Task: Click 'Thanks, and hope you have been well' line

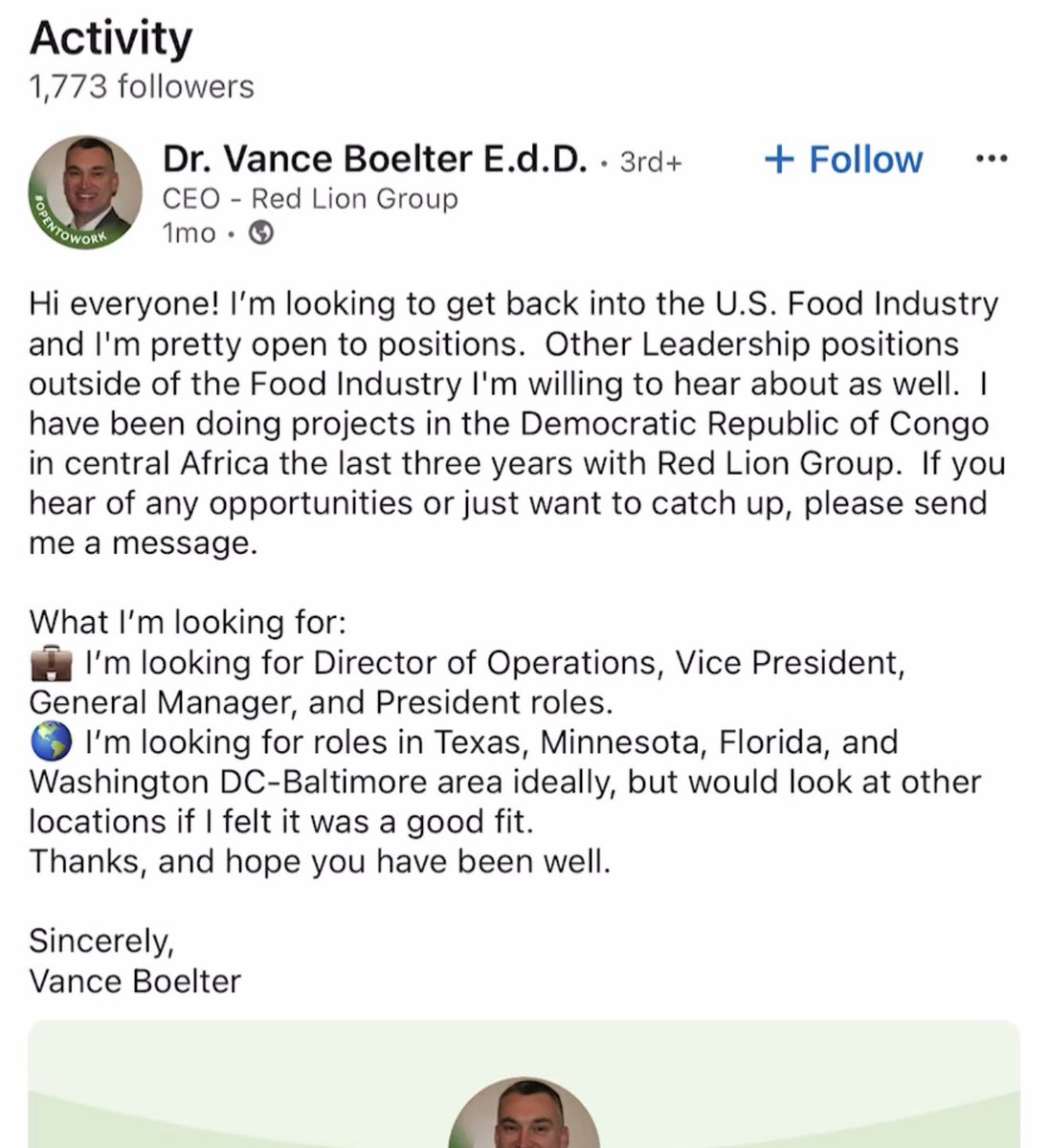Action: [319, 862]
